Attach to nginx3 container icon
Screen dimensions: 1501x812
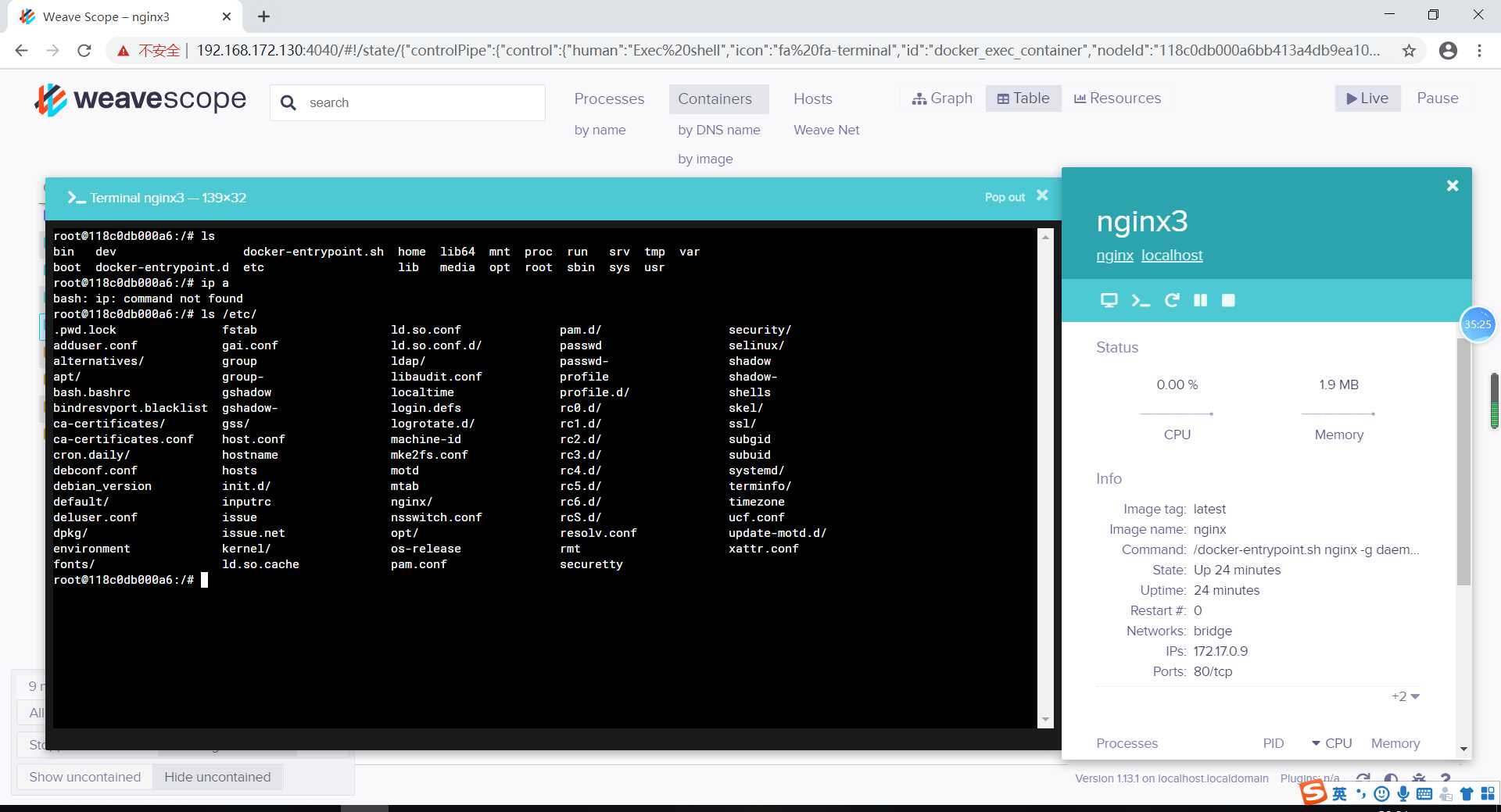click(1109, 300)
